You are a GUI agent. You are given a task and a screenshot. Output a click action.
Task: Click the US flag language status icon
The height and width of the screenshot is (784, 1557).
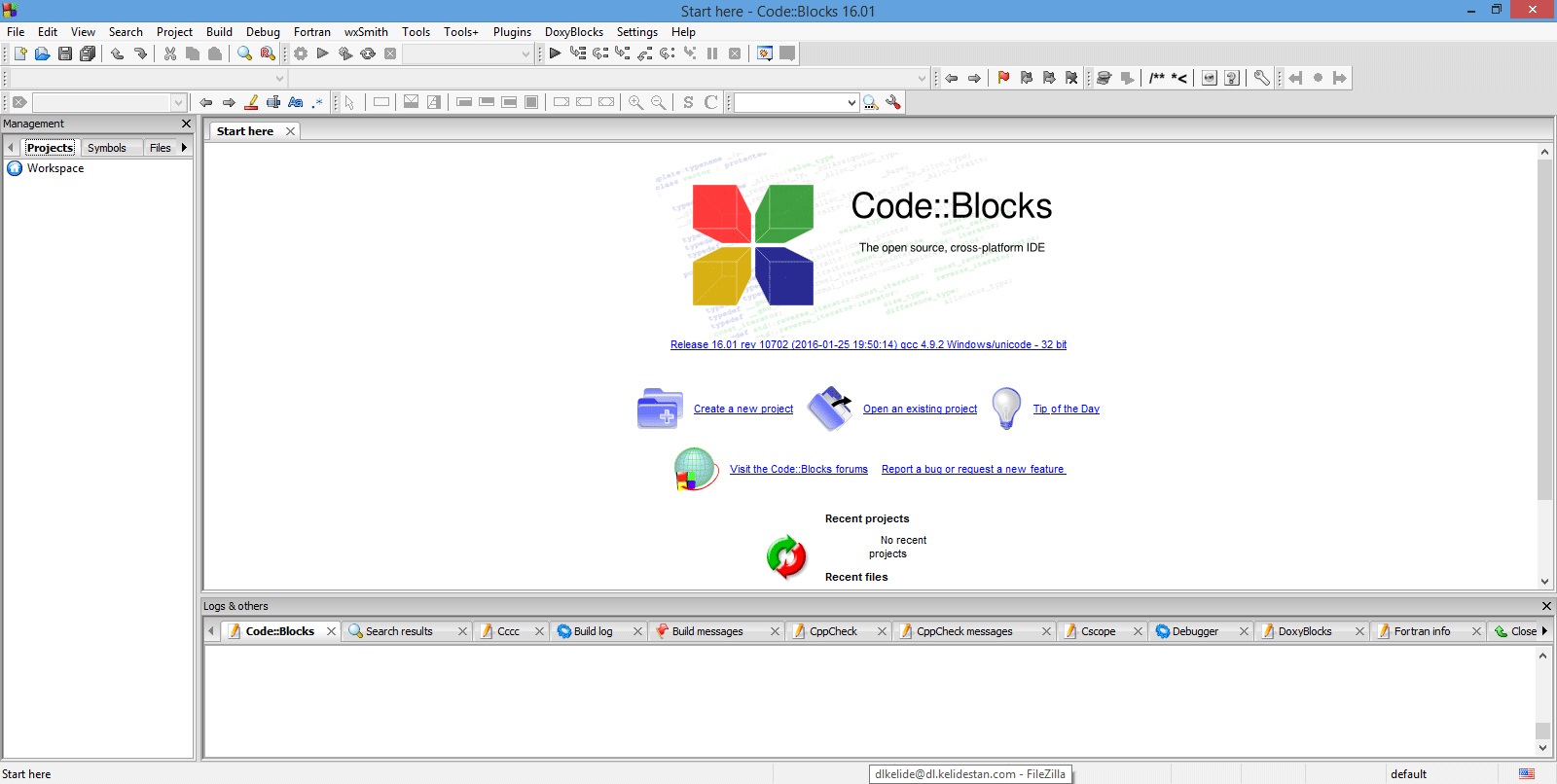[x=1527, y=774]
